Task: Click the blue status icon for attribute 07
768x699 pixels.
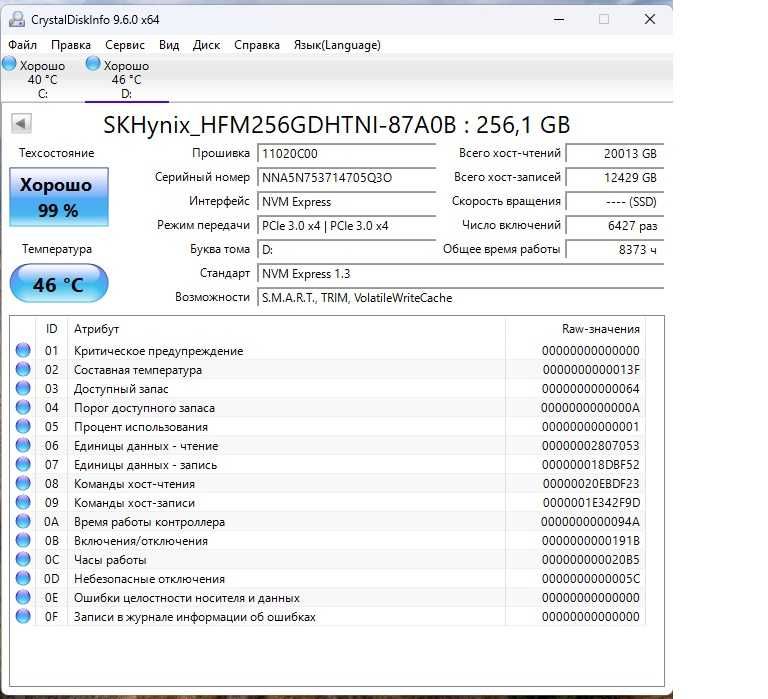Action: pyautogui.click(x=23, y=464)
